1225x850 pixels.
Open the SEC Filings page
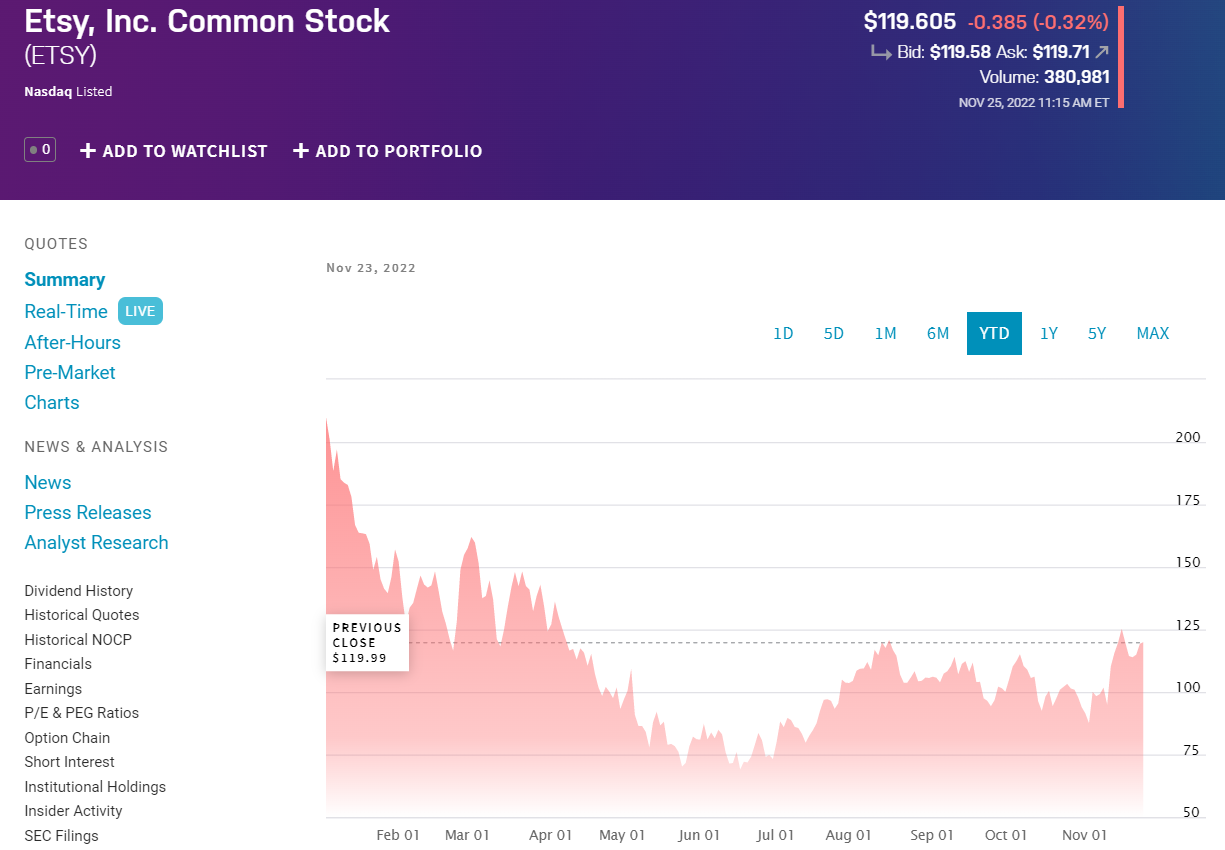(61, 836)
